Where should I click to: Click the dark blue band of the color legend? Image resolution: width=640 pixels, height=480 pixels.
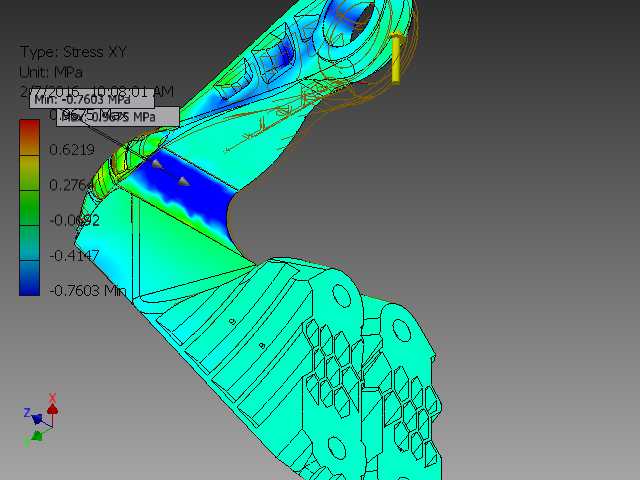29,278
